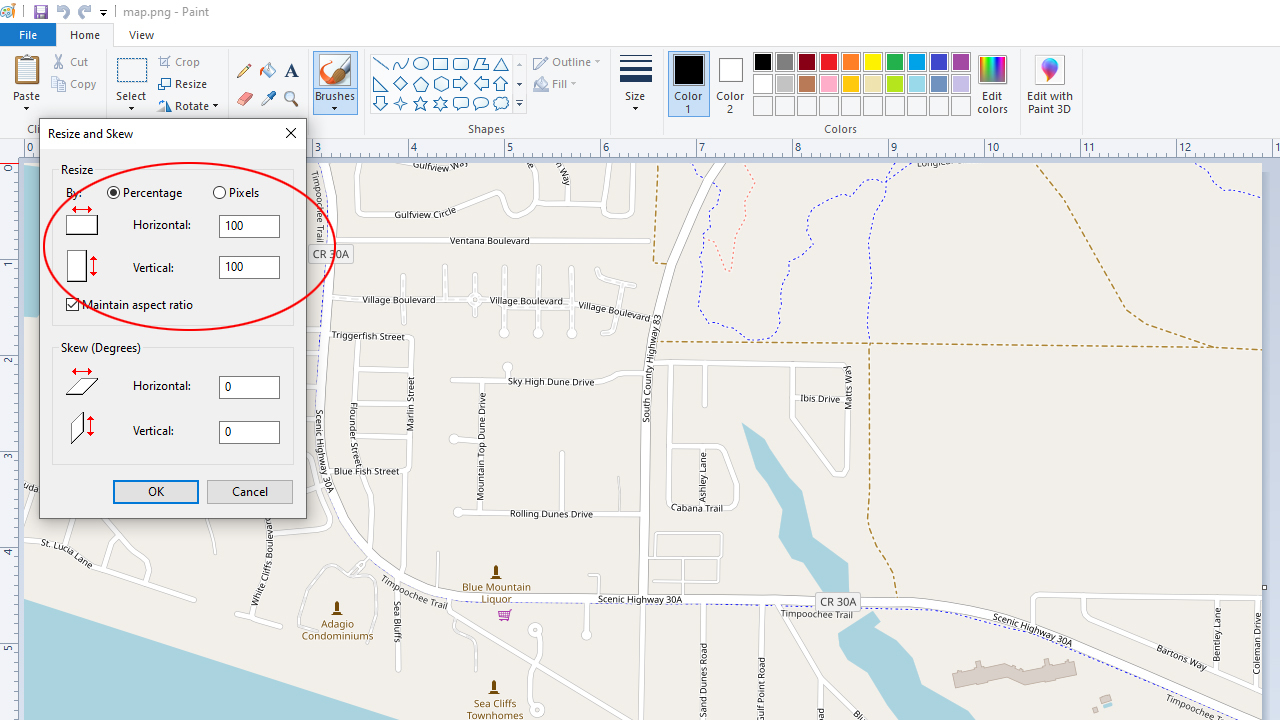Click the Redo arrow in the title bar
Viewport: 1280px width, 720px height.
click(84, 12)
